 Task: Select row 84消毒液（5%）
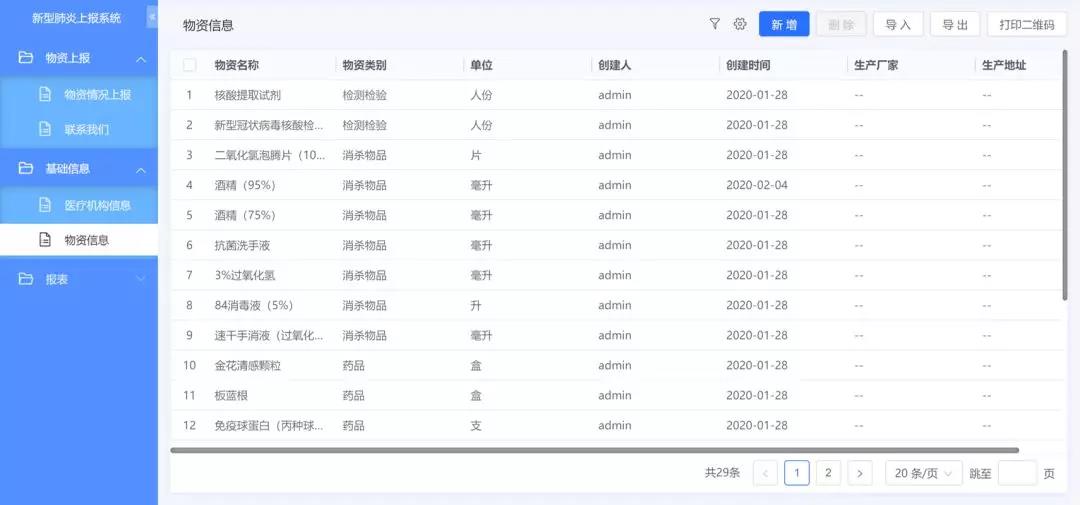615,305
